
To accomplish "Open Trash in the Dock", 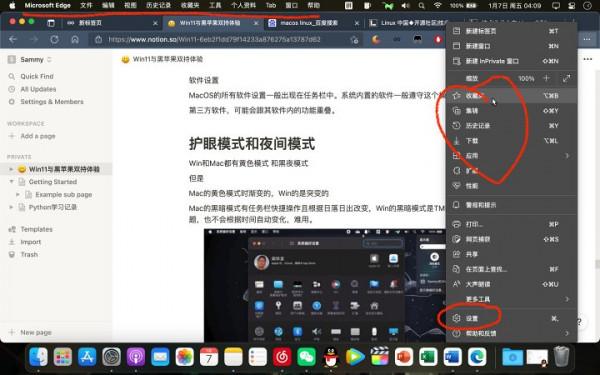I will coord(561,357).
